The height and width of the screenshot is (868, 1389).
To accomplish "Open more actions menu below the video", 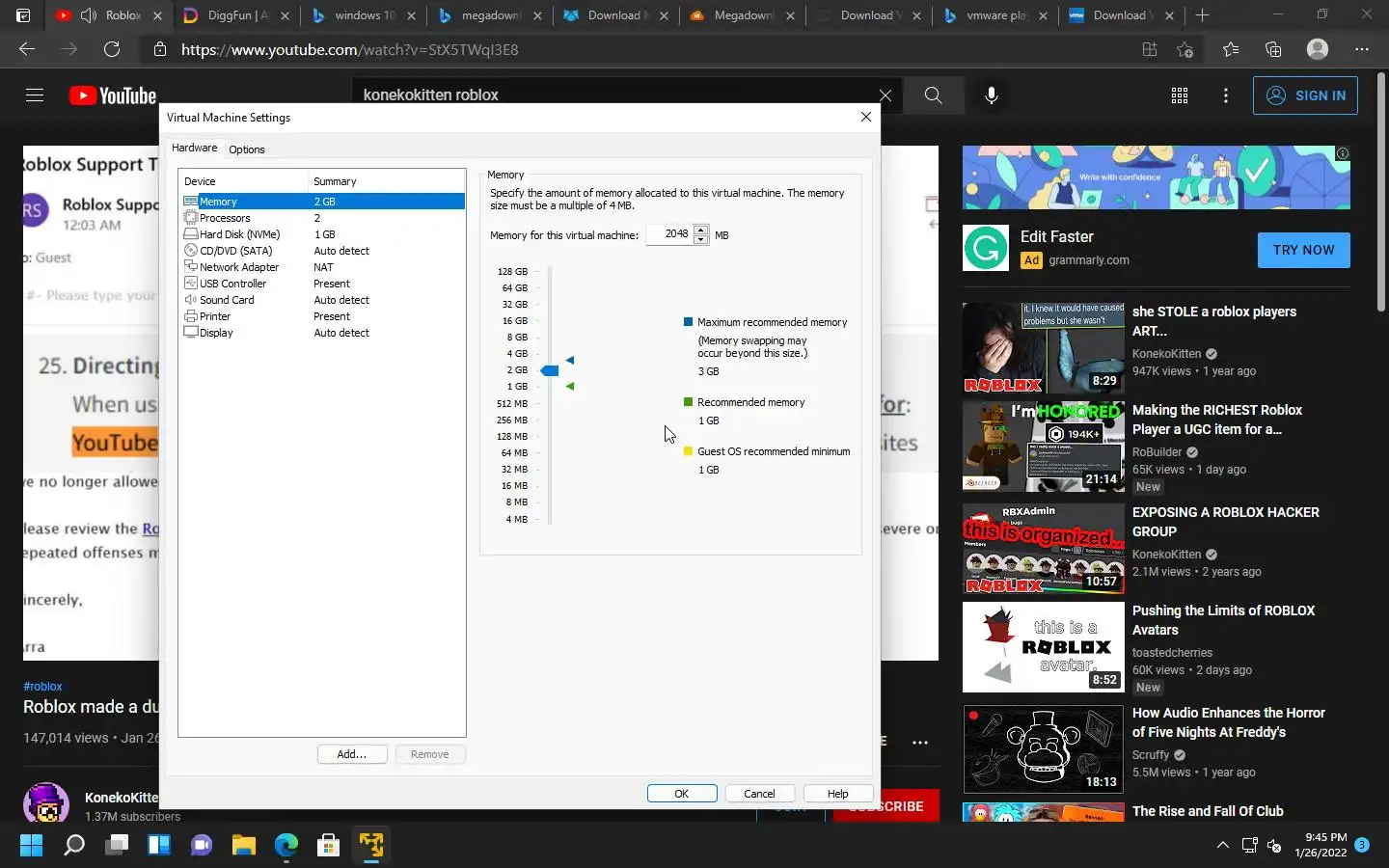I will tap(920, 742).
